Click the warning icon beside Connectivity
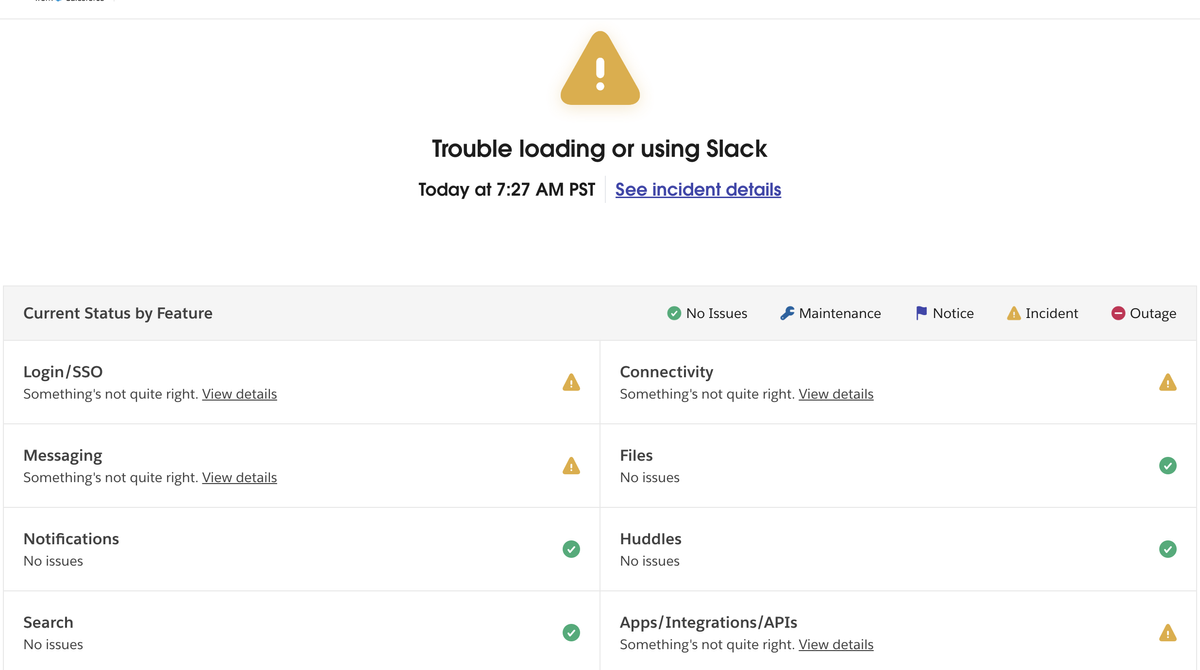The width and height of the screenshot is (1200, 670). click(x=1168, y=382)
